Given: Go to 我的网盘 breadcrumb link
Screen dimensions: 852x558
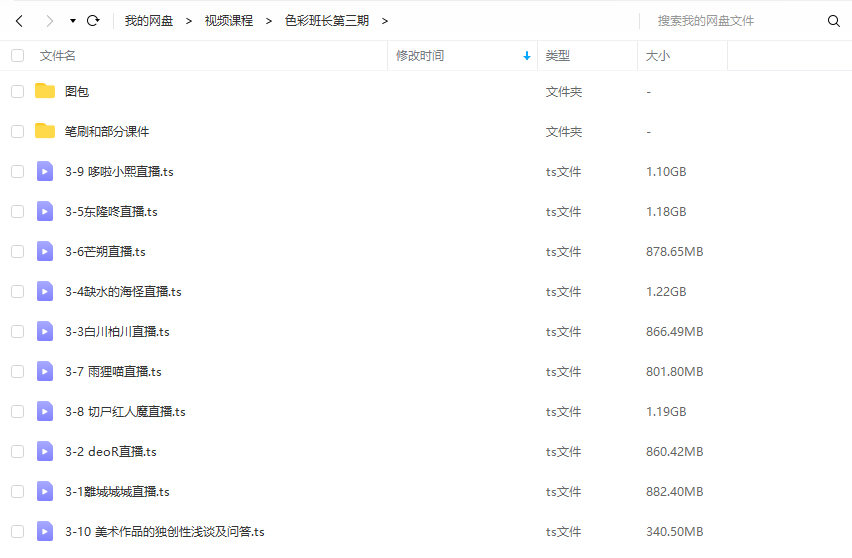Looking at the screenshot, I should [148, 21].
